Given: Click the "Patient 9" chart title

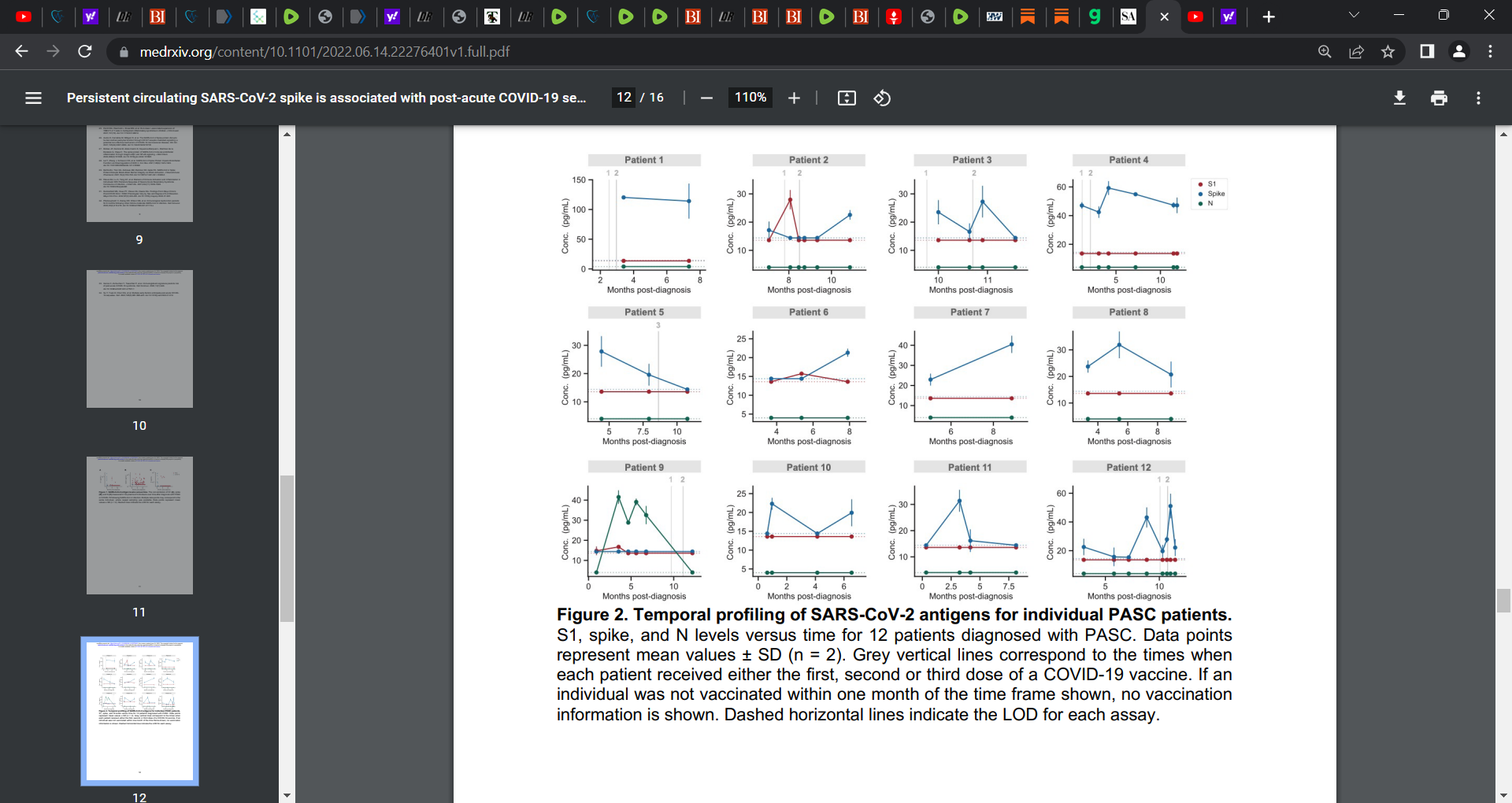Looking at the screenshot, I should (644, 468).
